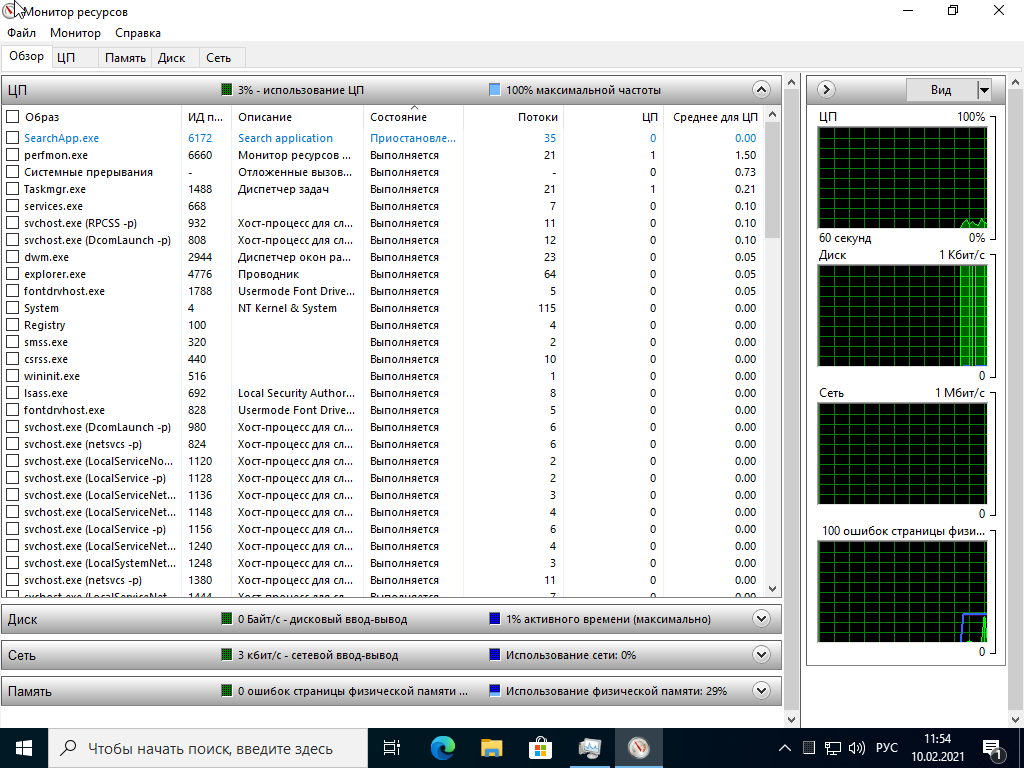The width and height of the screenshot is (1024, 768).
Task: Click taskbar clock showing 11:54
Action: 938,748
